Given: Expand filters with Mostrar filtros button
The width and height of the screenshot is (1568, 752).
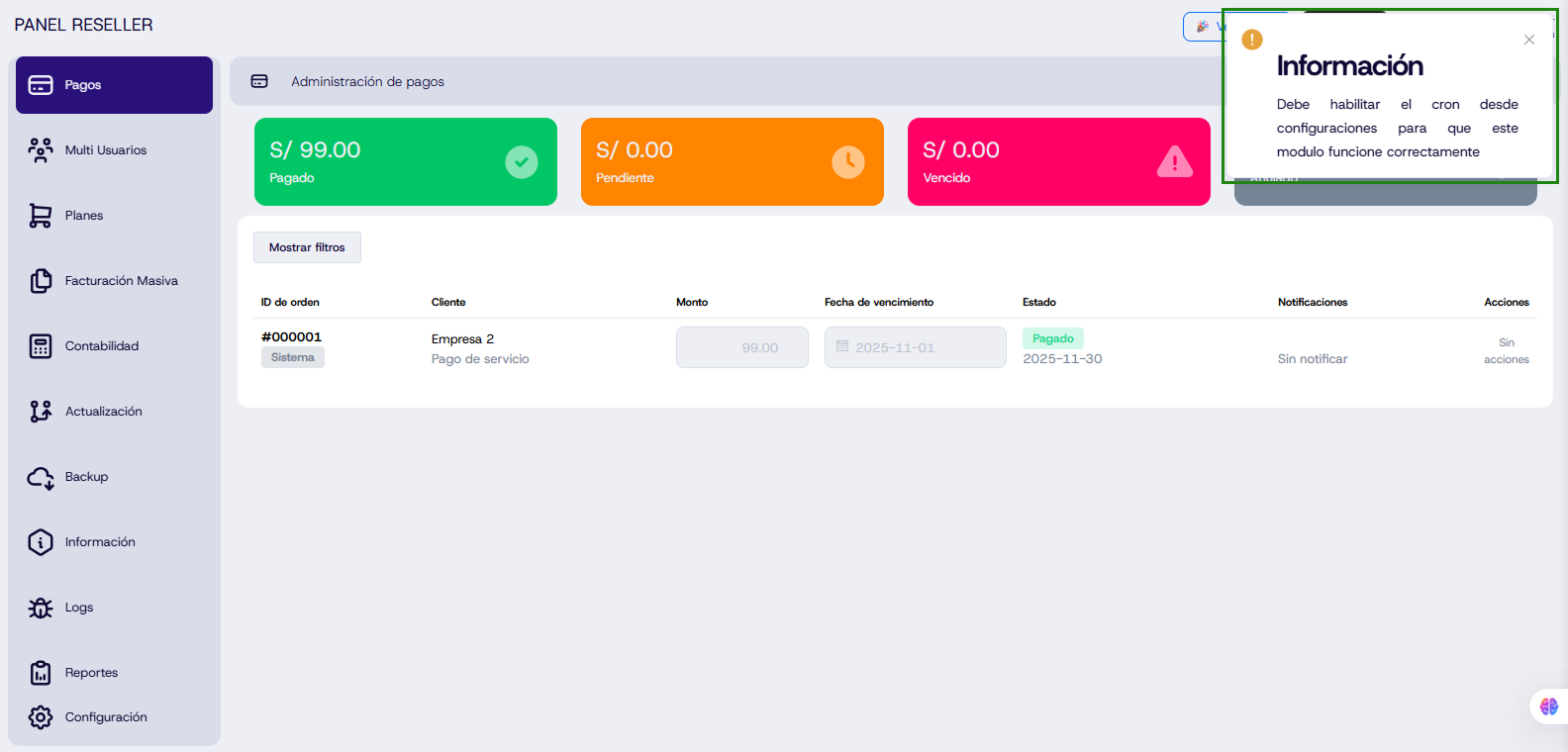Looking at the screenshot, I should (307, 247).
